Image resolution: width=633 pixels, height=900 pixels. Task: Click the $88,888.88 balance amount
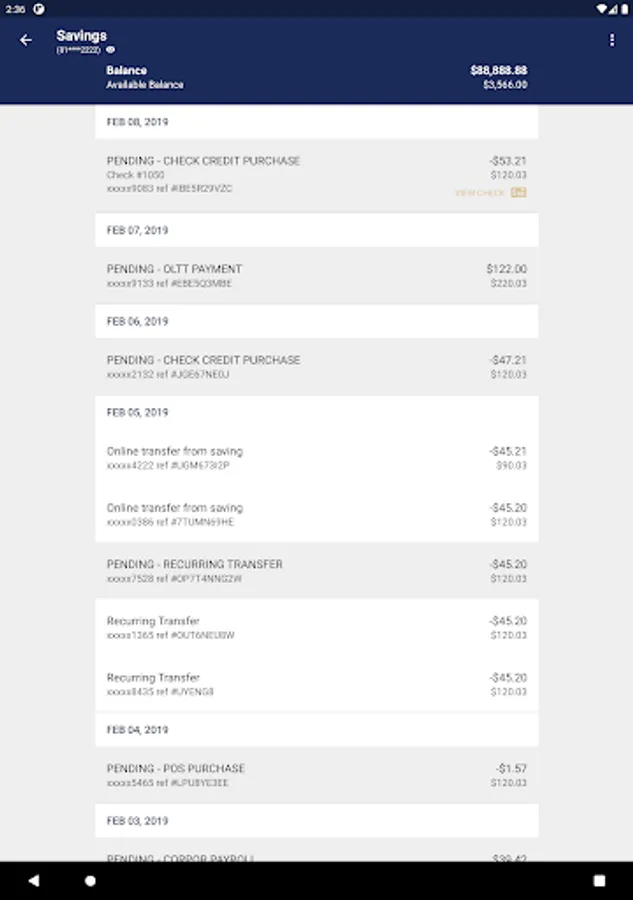coord(498,71)
